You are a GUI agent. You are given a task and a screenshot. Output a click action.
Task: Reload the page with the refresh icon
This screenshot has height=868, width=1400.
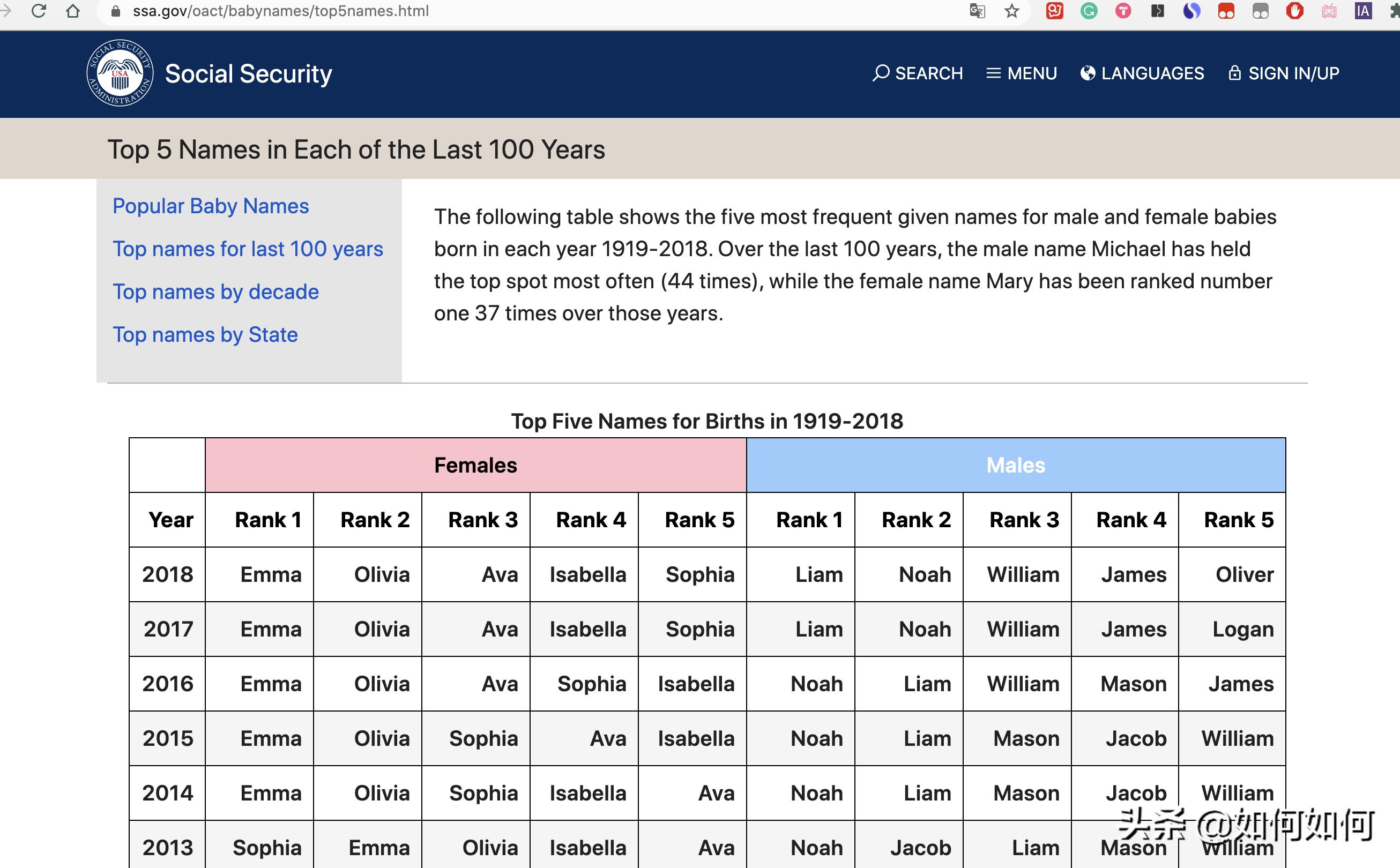tap(39, 11)
